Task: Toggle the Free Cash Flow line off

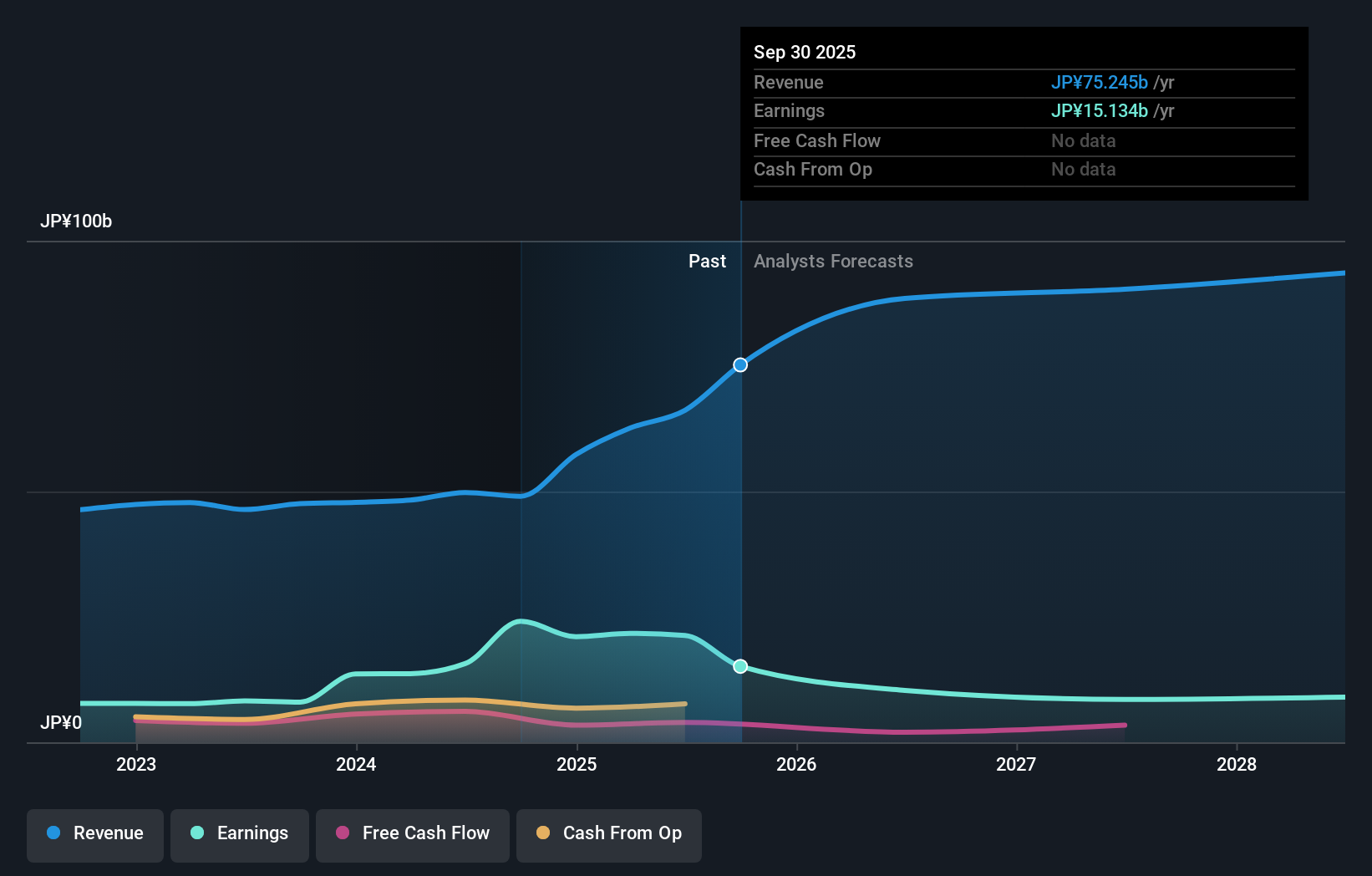Action: point(412,833)
